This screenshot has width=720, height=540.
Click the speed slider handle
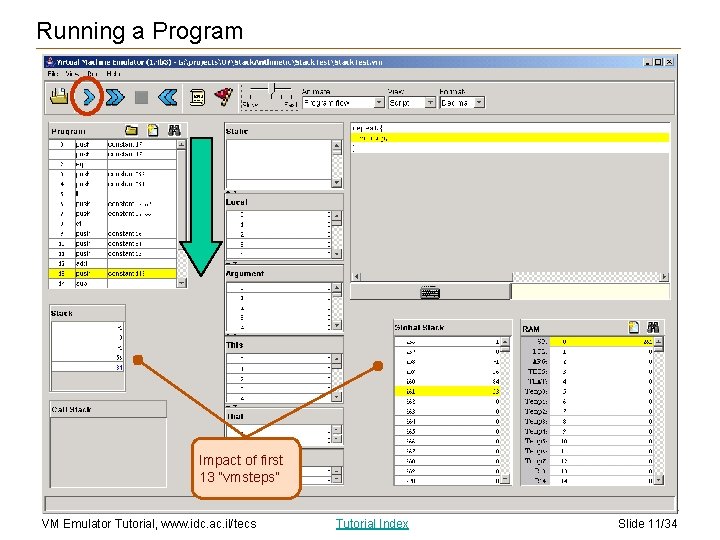point(274,88)
